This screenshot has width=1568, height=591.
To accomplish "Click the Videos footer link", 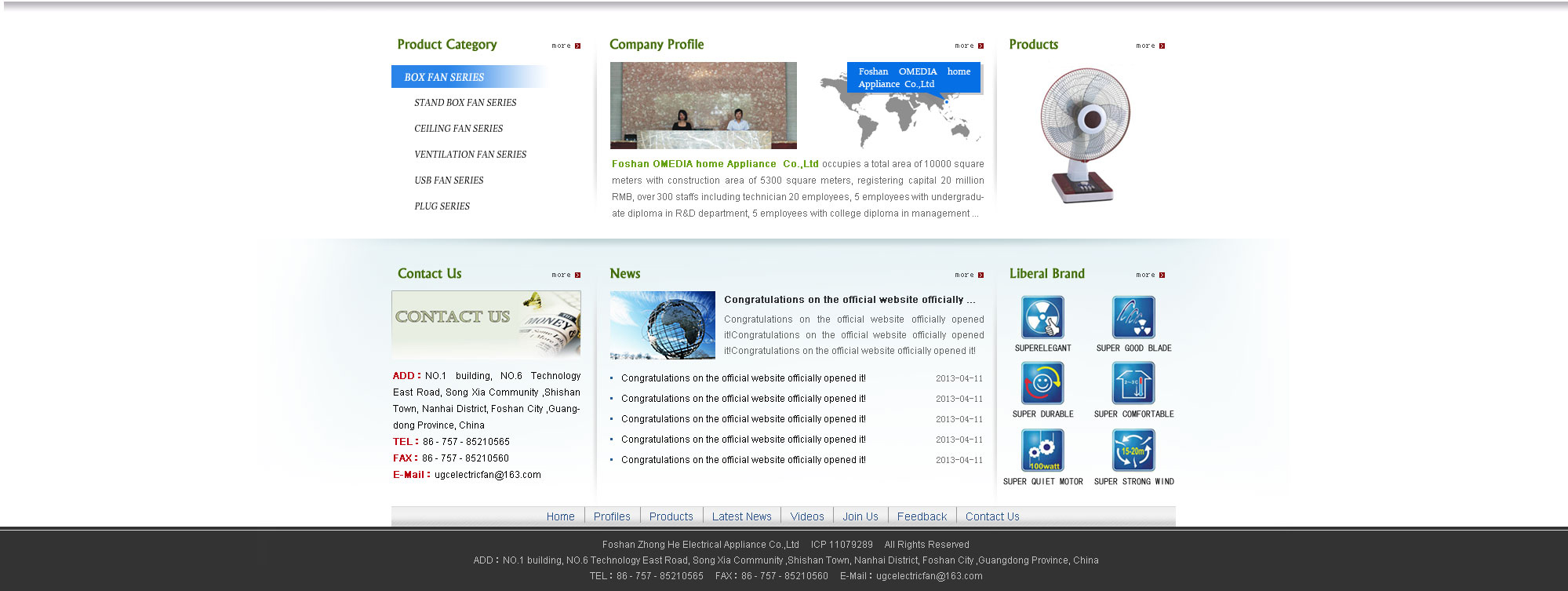I will pos(806,516).
